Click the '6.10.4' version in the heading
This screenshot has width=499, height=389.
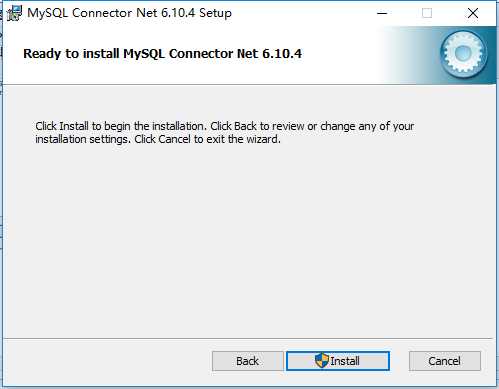point(282,54)
